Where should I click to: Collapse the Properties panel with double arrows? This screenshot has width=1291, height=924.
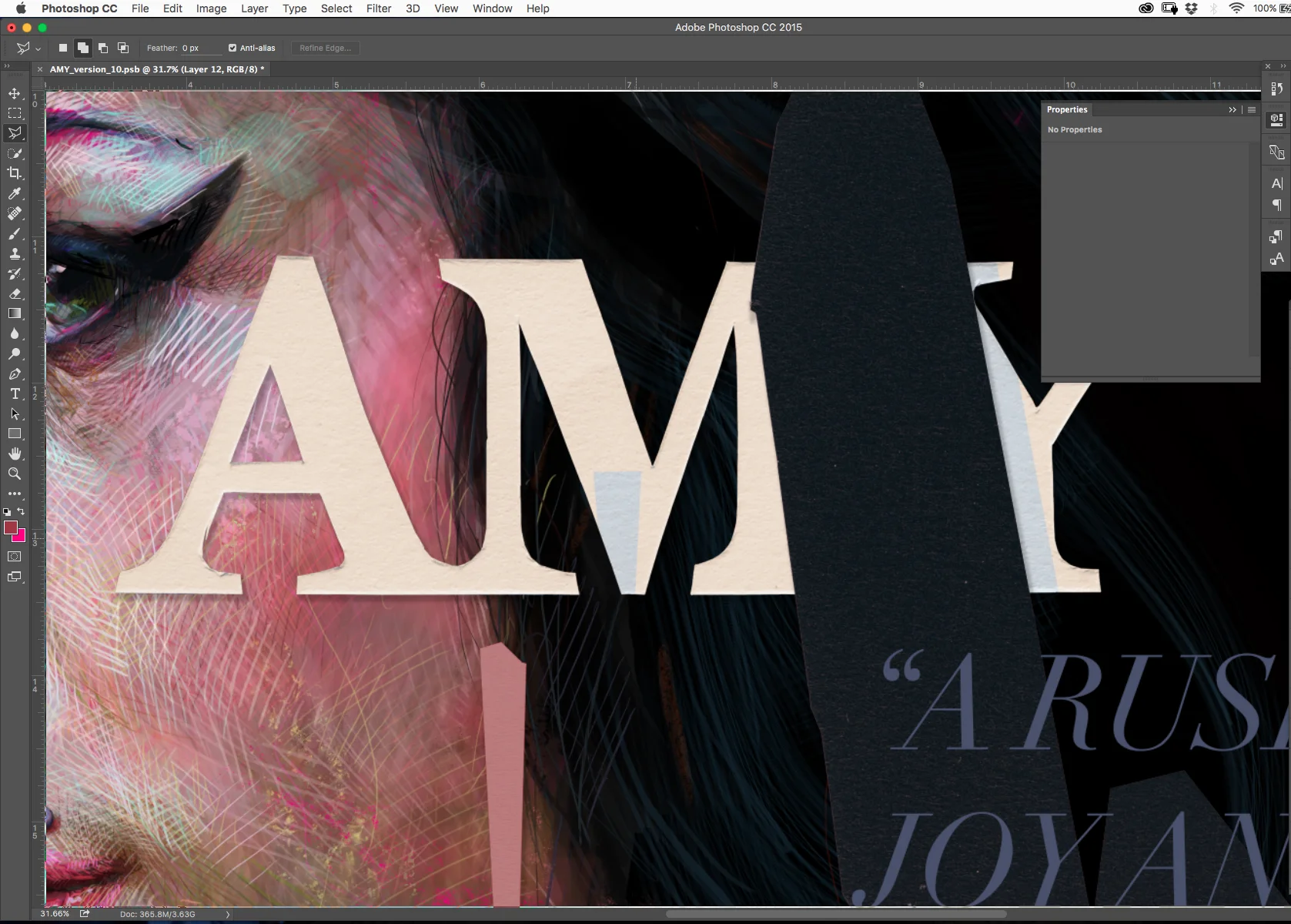pyautogui.click(x=1232, y=110)
